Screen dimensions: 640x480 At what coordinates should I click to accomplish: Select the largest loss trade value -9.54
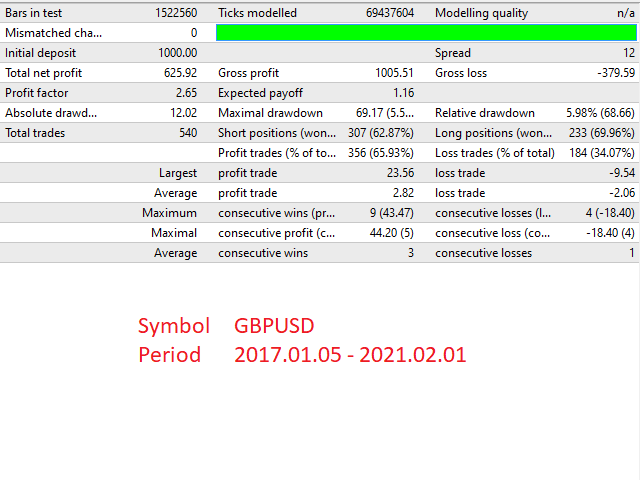click(622, 173)
